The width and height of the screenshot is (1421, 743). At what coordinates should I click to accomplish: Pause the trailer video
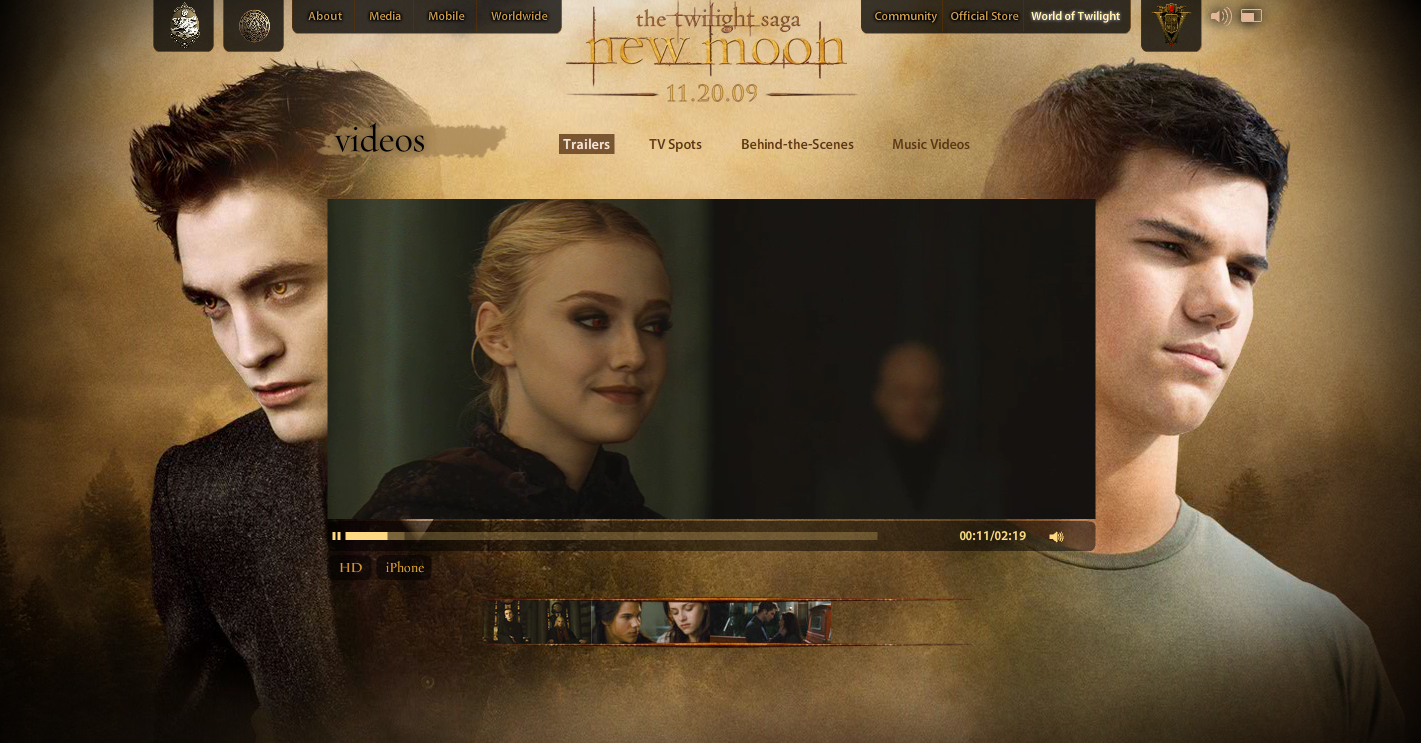337,536
